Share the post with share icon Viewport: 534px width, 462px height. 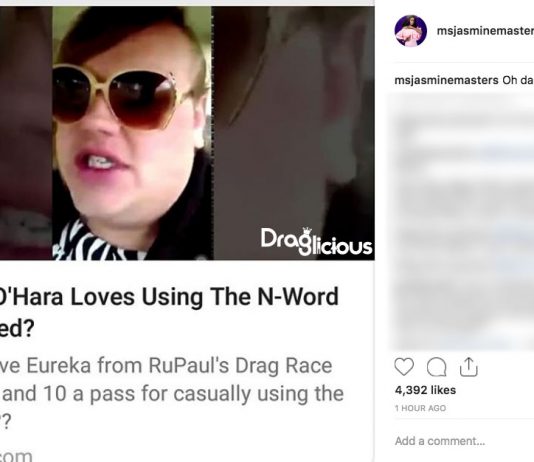click(x=469, y=367)
